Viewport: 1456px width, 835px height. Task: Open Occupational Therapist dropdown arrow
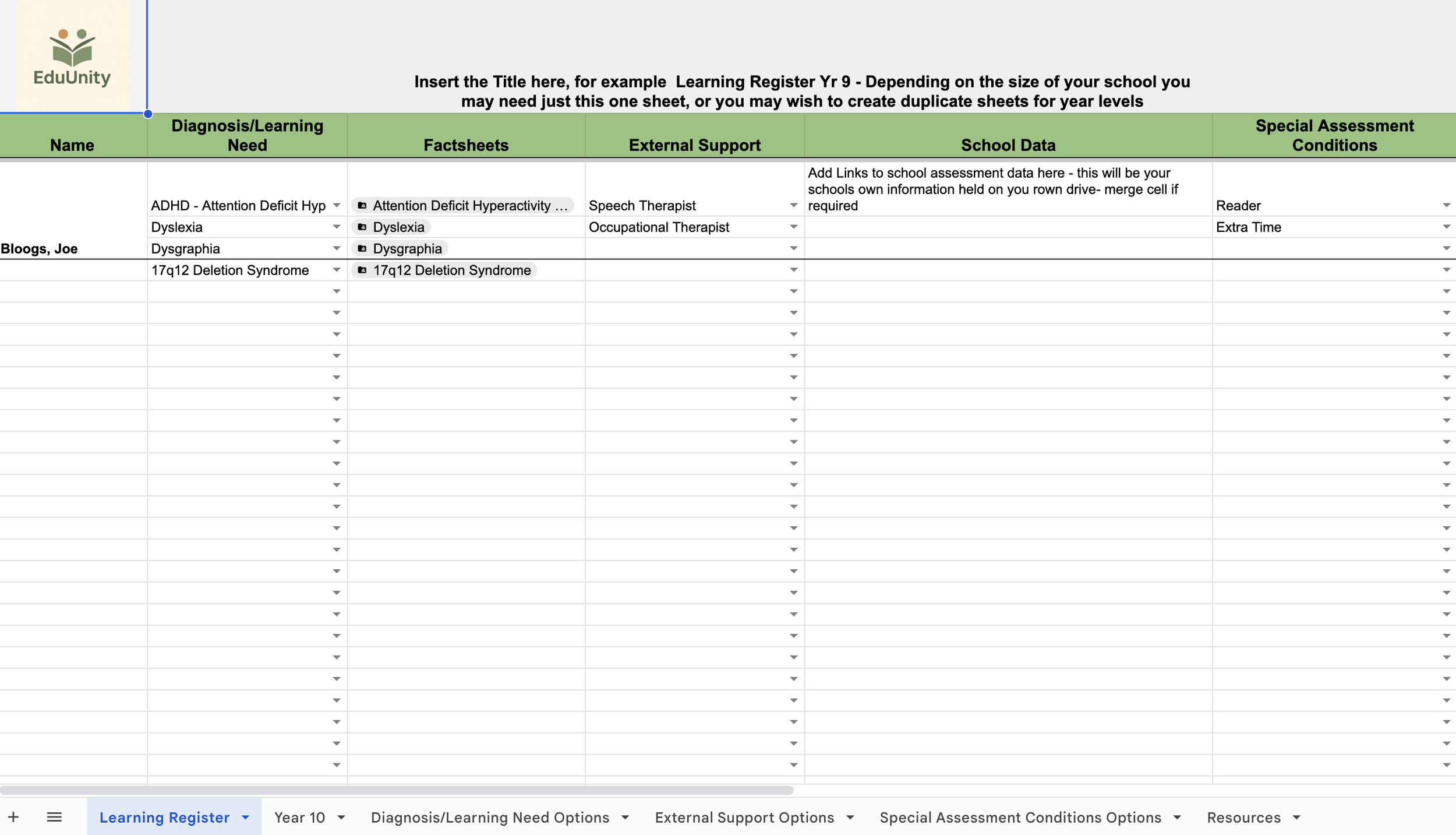pyautogui.click(x=793, y=227)
